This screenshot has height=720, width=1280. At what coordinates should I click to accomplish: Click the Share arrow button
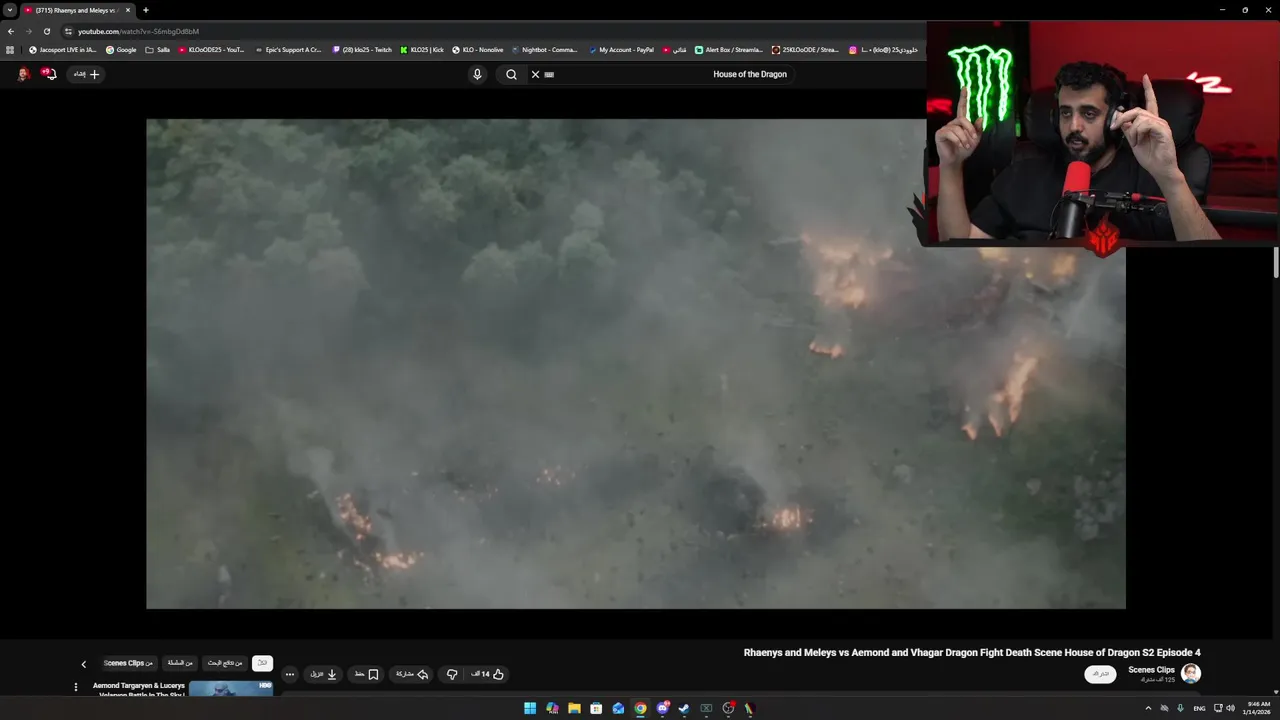(412, 674)
